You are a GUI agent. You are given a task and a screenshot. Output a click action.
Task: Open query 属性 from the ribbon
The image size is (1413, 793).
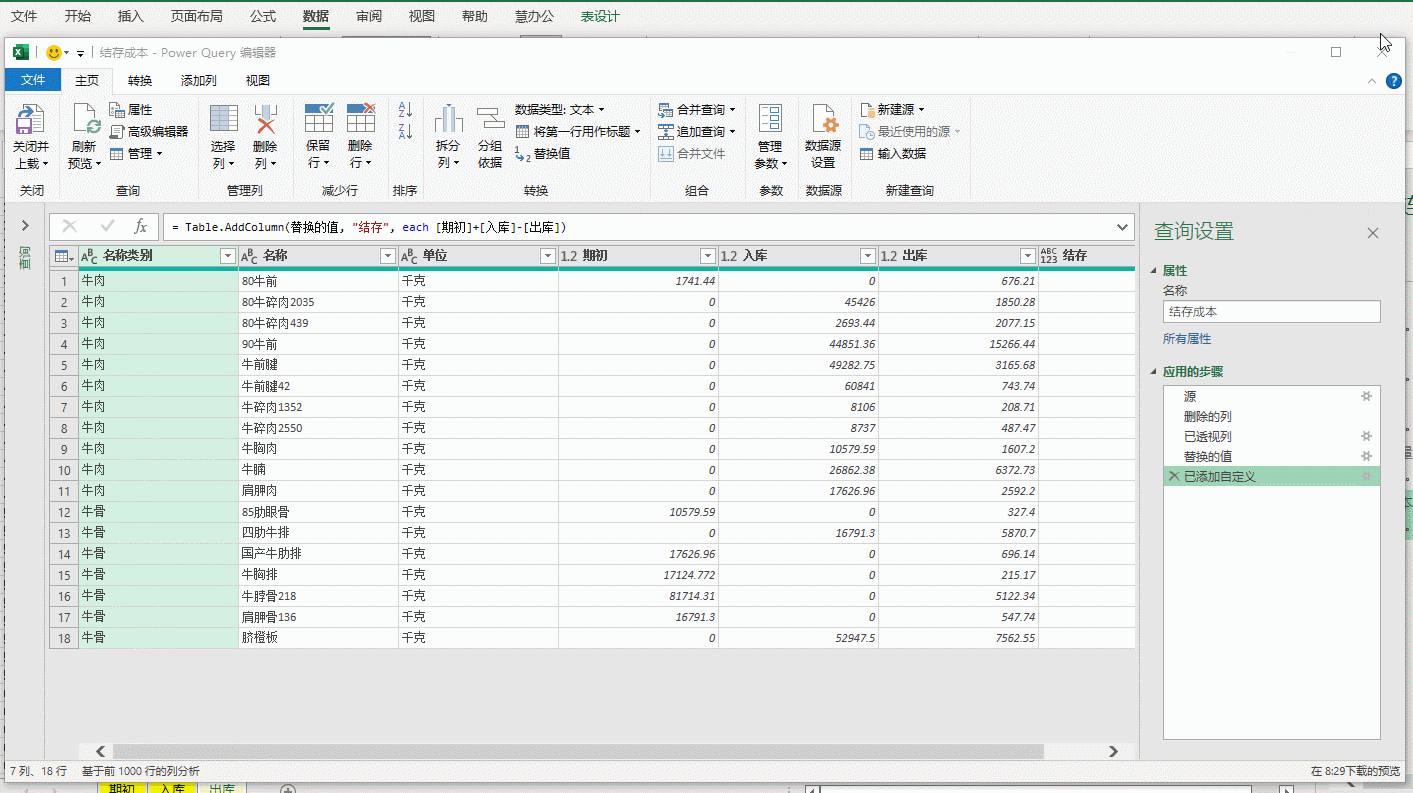pyautogui.click(x=131, y=110)
